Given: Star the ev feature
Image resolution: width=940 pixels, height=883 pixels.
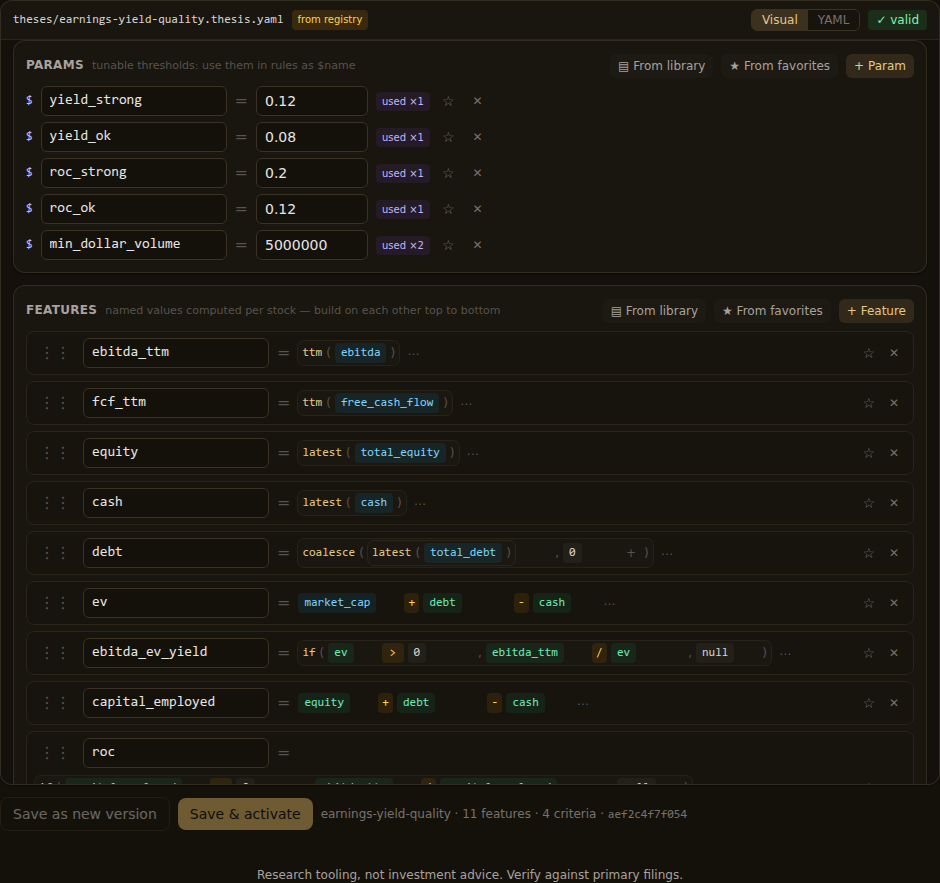Looking at the screenshot, I should tap(868, 603).
